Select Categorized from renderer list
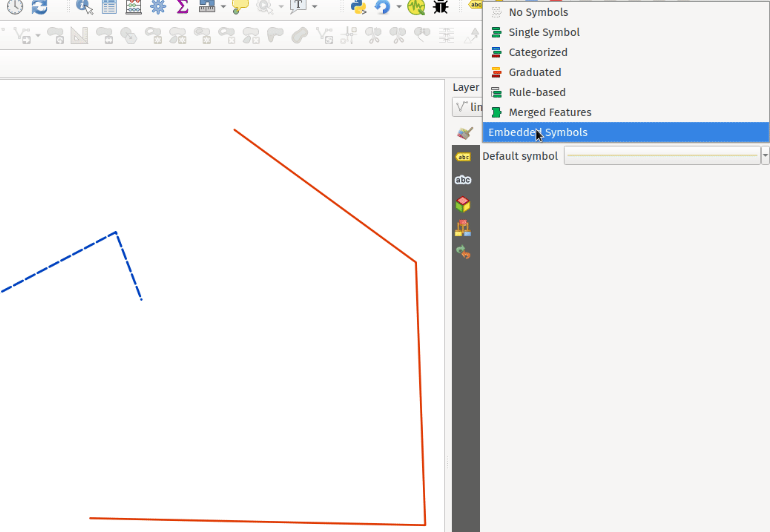 tap(537, 52)
